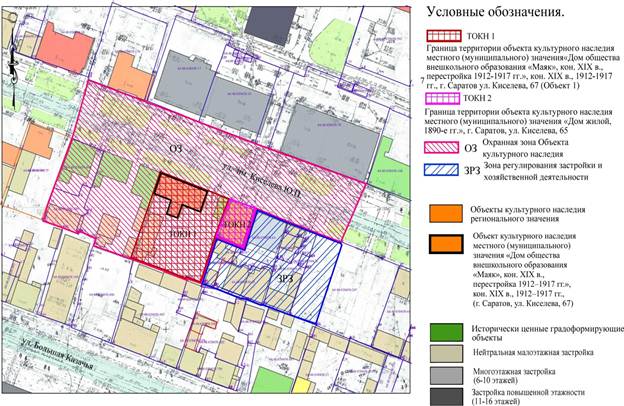Image resolution: width=624 pixels, height=406 pixels.
Task: Click the beige low-rise buildings swatch
Action: tap(446, 354)
